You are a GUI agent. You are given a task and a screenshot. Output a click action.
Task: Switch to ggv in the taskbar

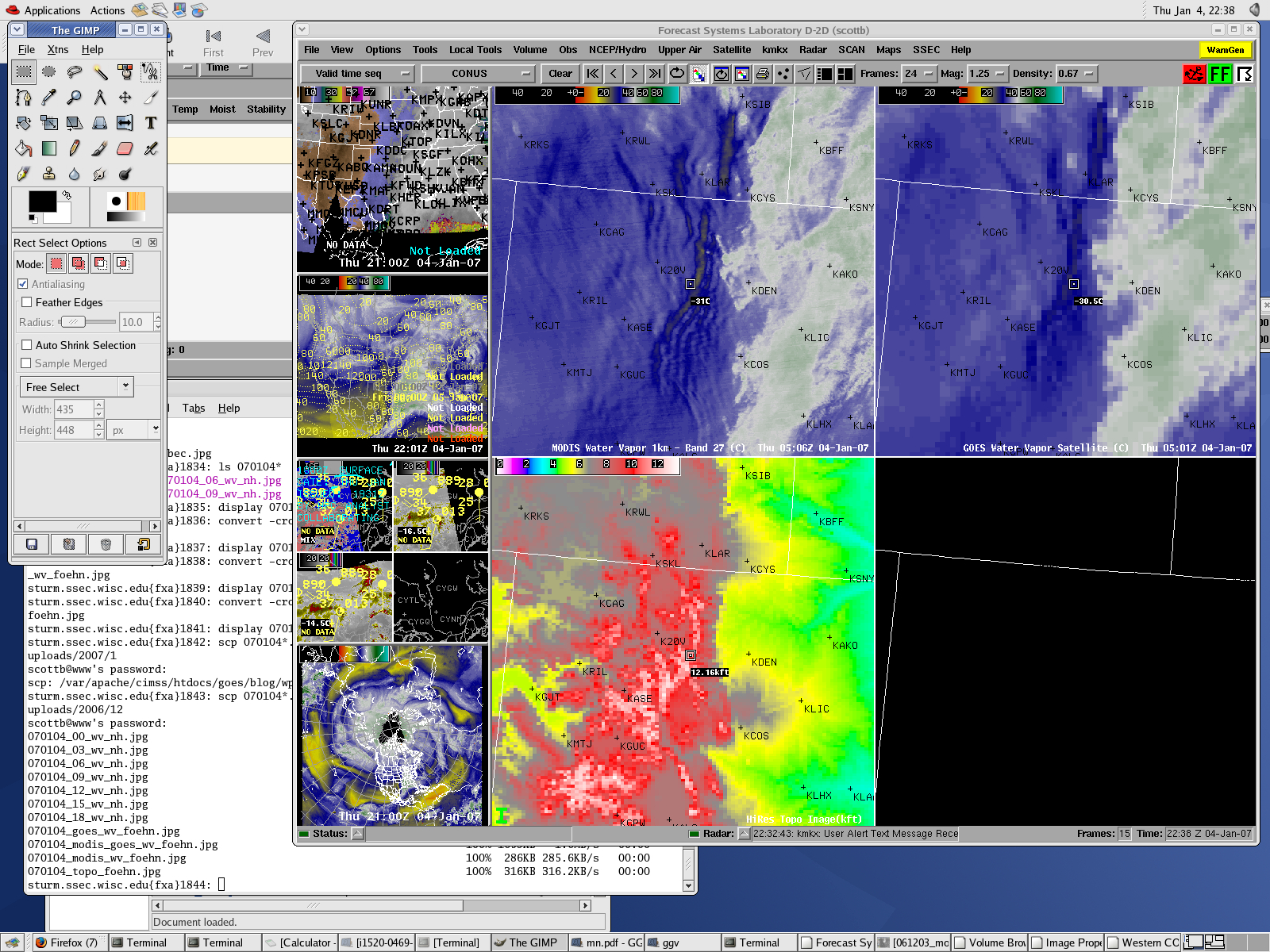(682, 942)
